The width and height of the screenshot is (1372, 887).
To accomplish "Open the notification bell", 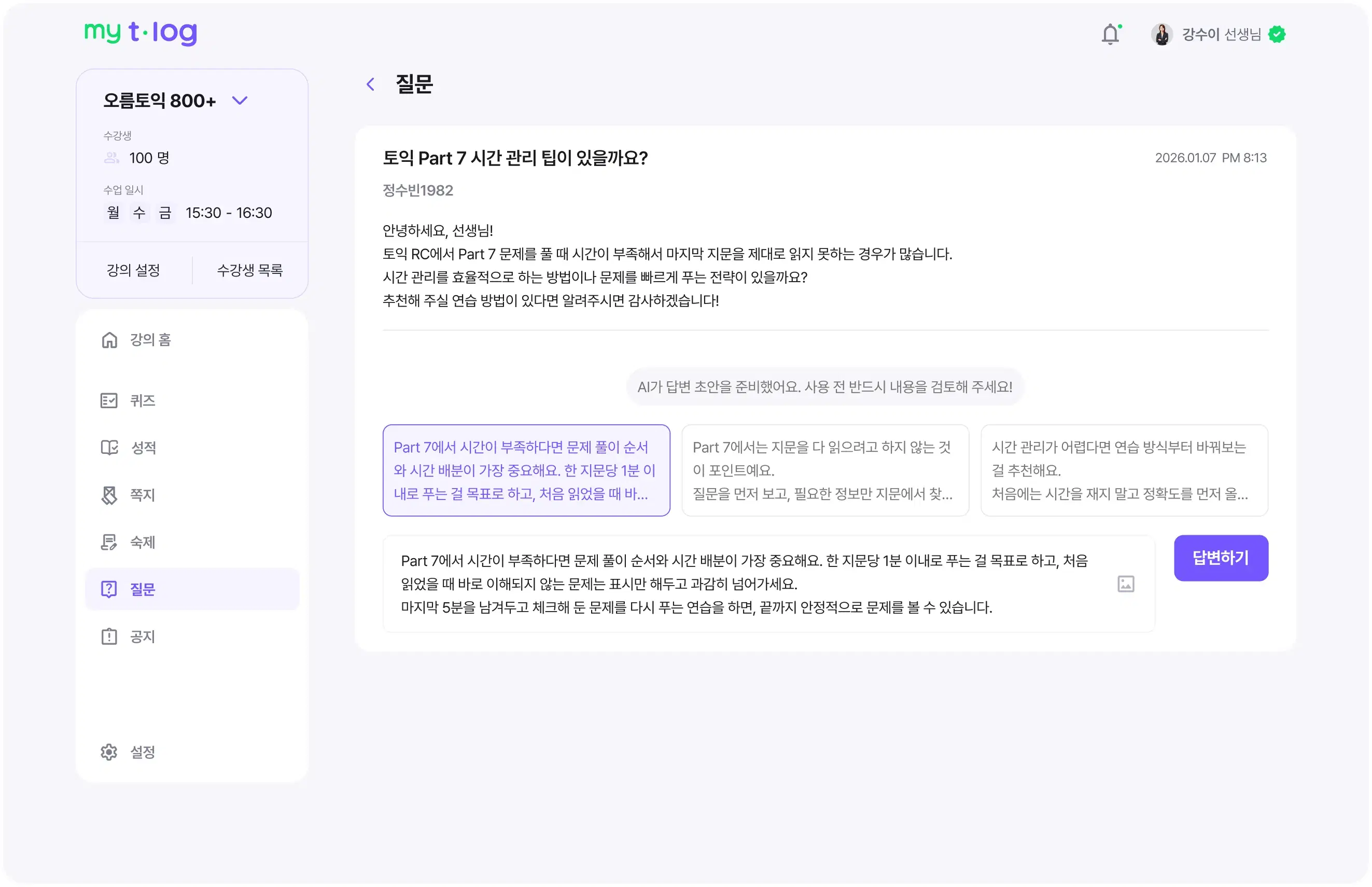I will click(x=1110, y=35).
